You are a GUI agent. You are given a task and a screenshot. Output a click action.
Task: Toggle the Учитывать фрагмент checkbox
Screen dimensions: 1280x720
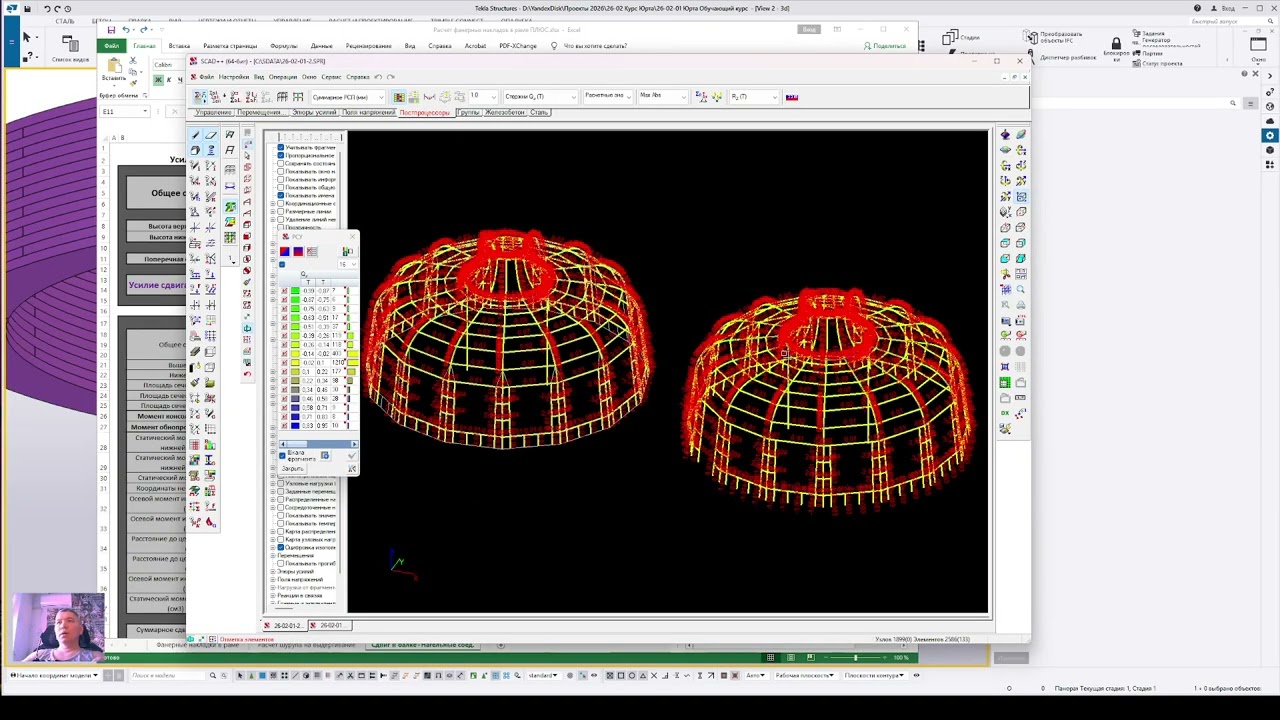[281, 148]
